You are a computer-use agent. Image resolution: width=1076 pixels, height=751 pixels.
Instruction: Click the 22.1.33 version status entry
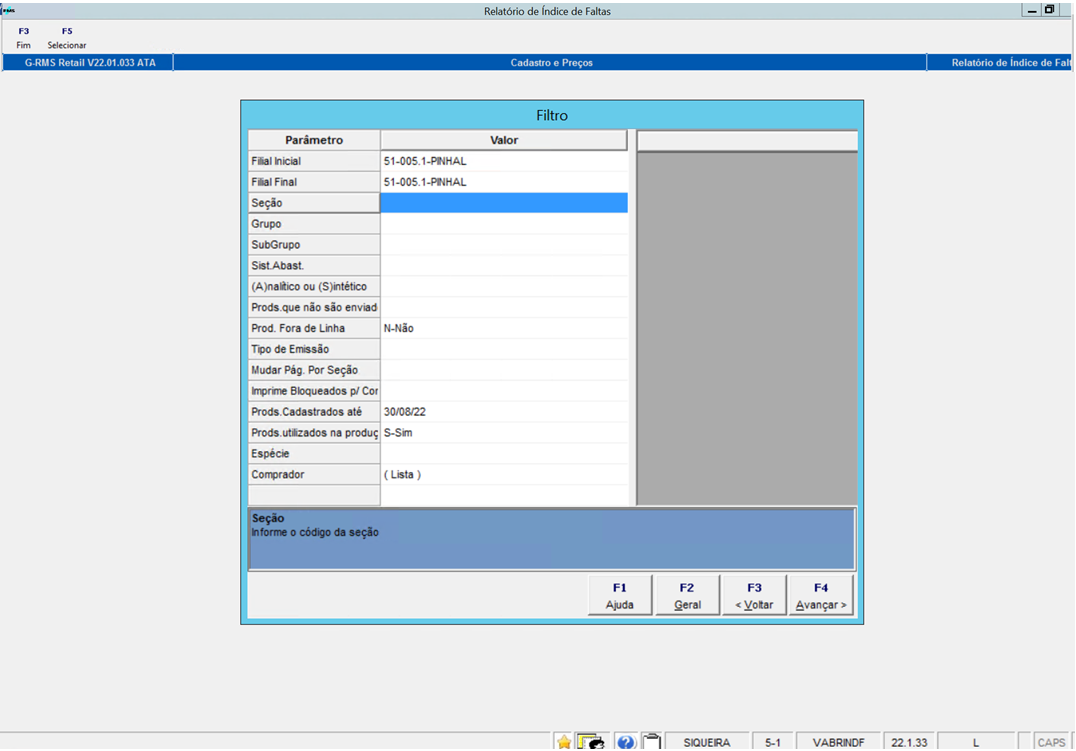pos(909,742)
